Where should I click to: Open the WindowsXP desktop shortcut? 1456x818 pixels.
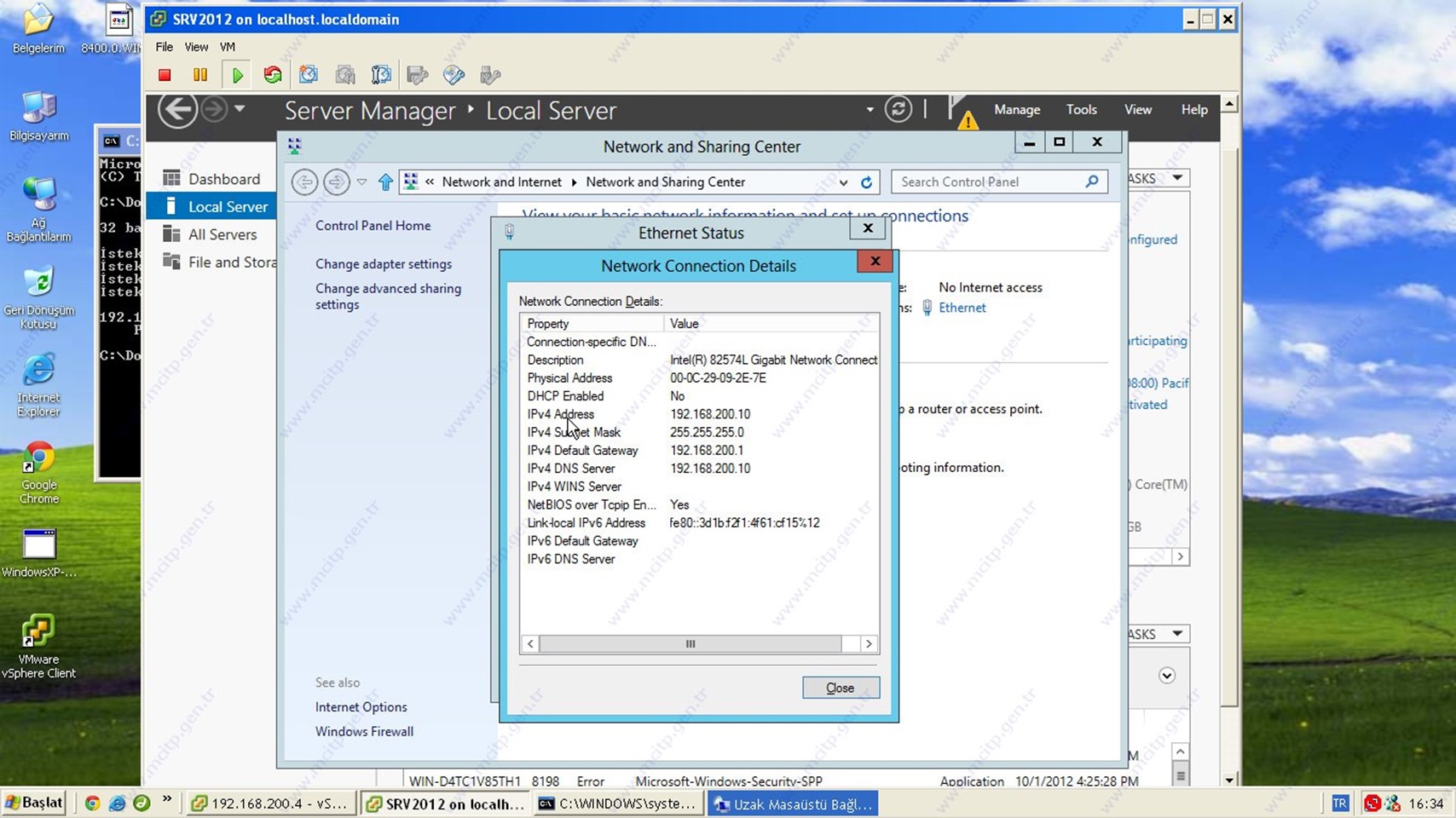[x=38, y=554]
